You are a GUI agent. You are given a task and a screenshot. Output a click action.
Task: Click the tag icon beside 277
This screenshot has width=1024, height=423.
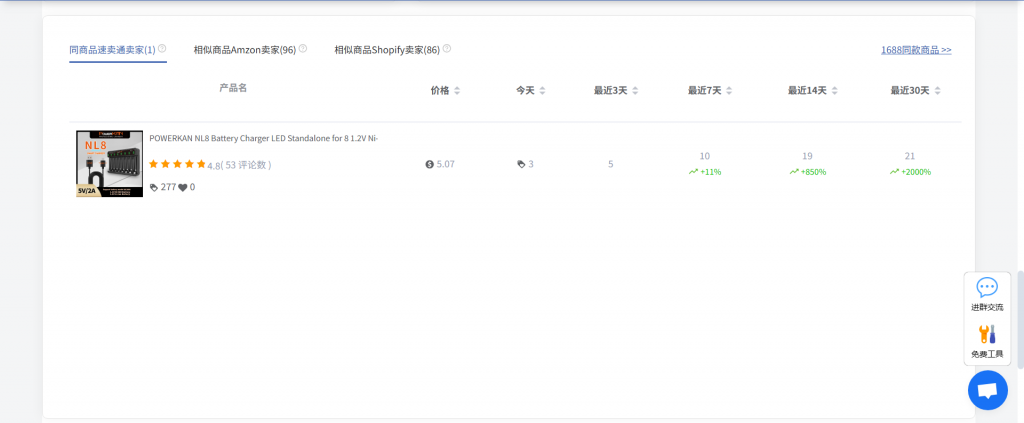tap(153, 187)
